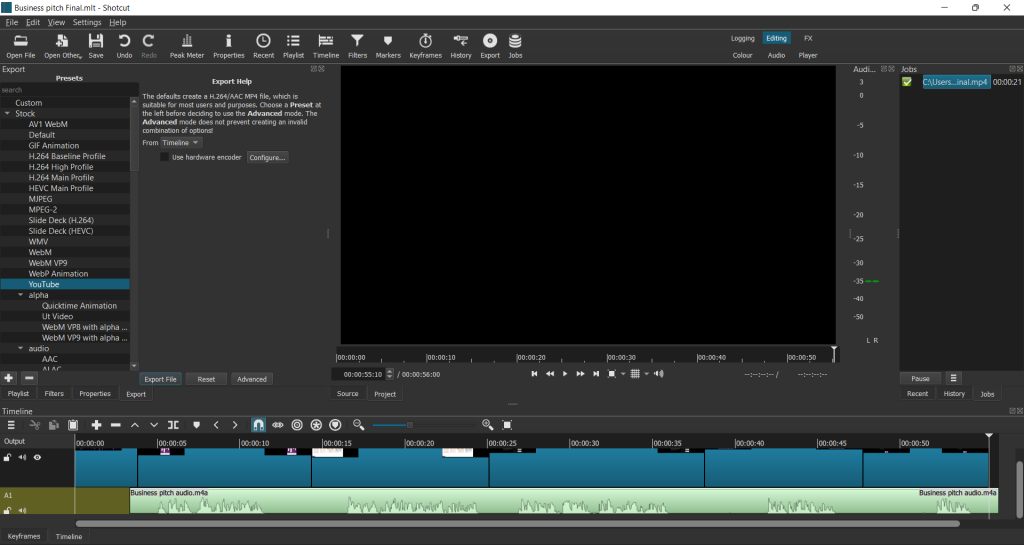
Task: Open the History toolbar icon
Action: pos(461,45)
